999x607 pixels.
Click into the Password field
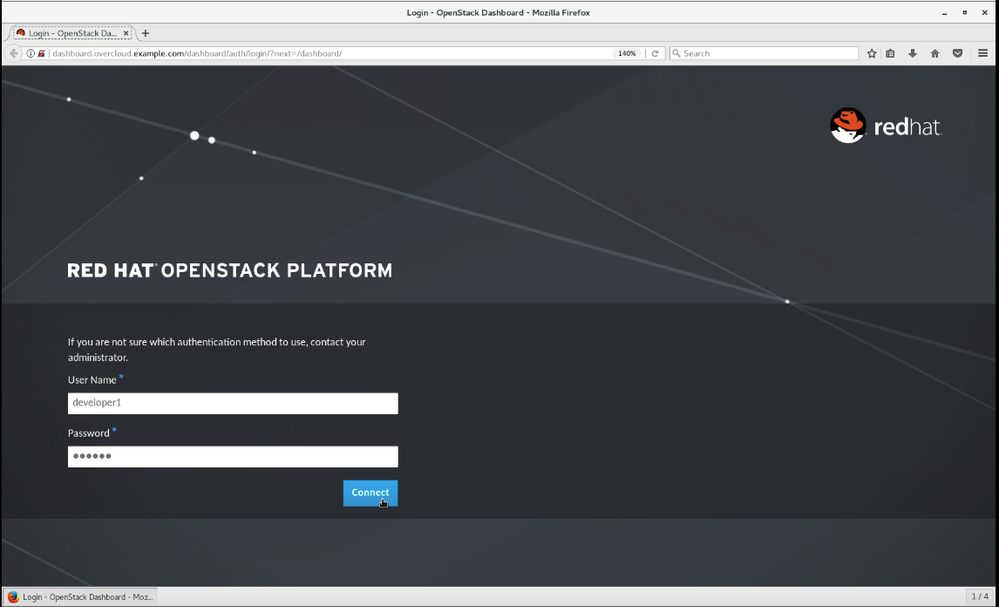pos(232,457)
